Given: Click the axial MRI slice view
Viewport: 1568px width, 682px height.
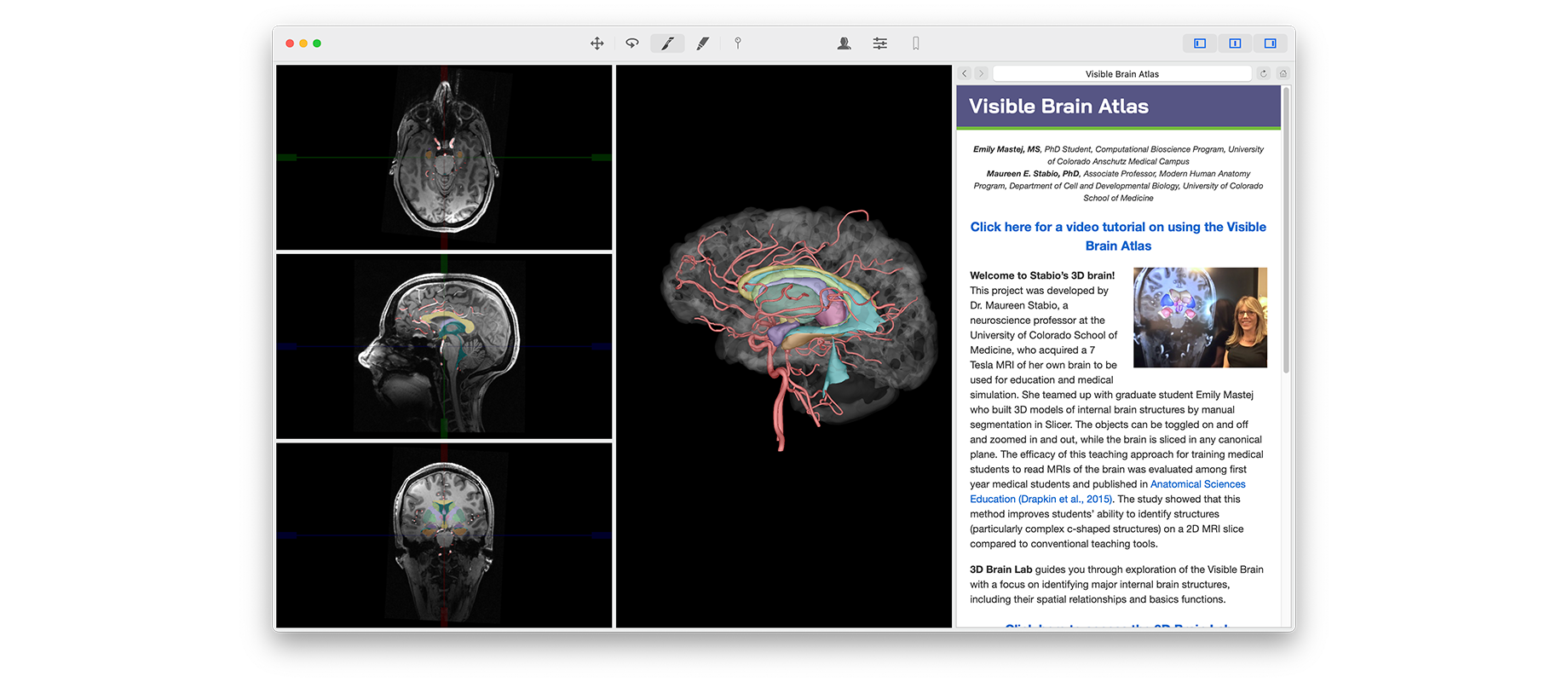Looking at the screenshot, I should point(444,157).
